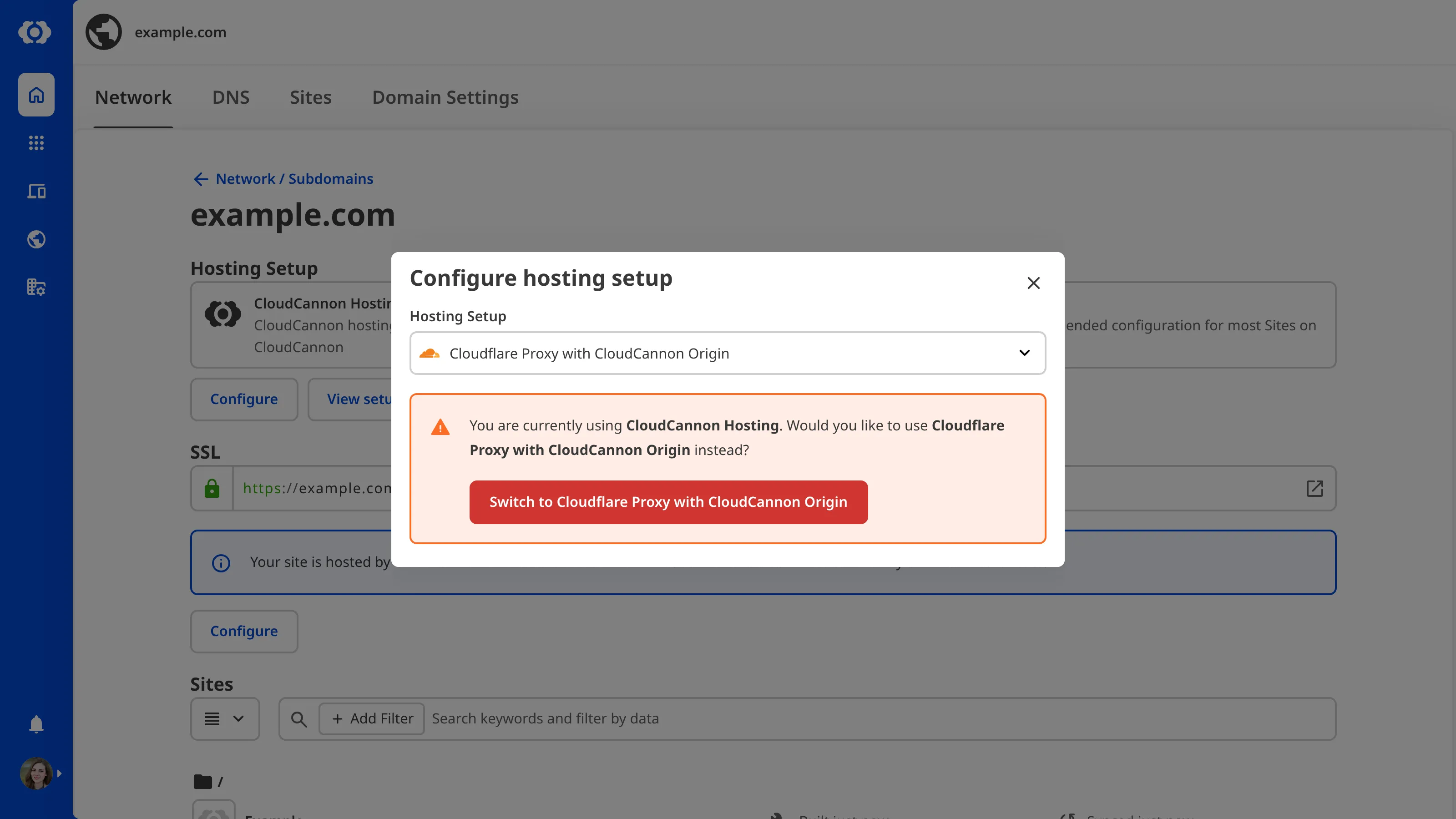Screen dimensions: 1456x819
Task: Open the Domain Settings tab
Action: 445,97
